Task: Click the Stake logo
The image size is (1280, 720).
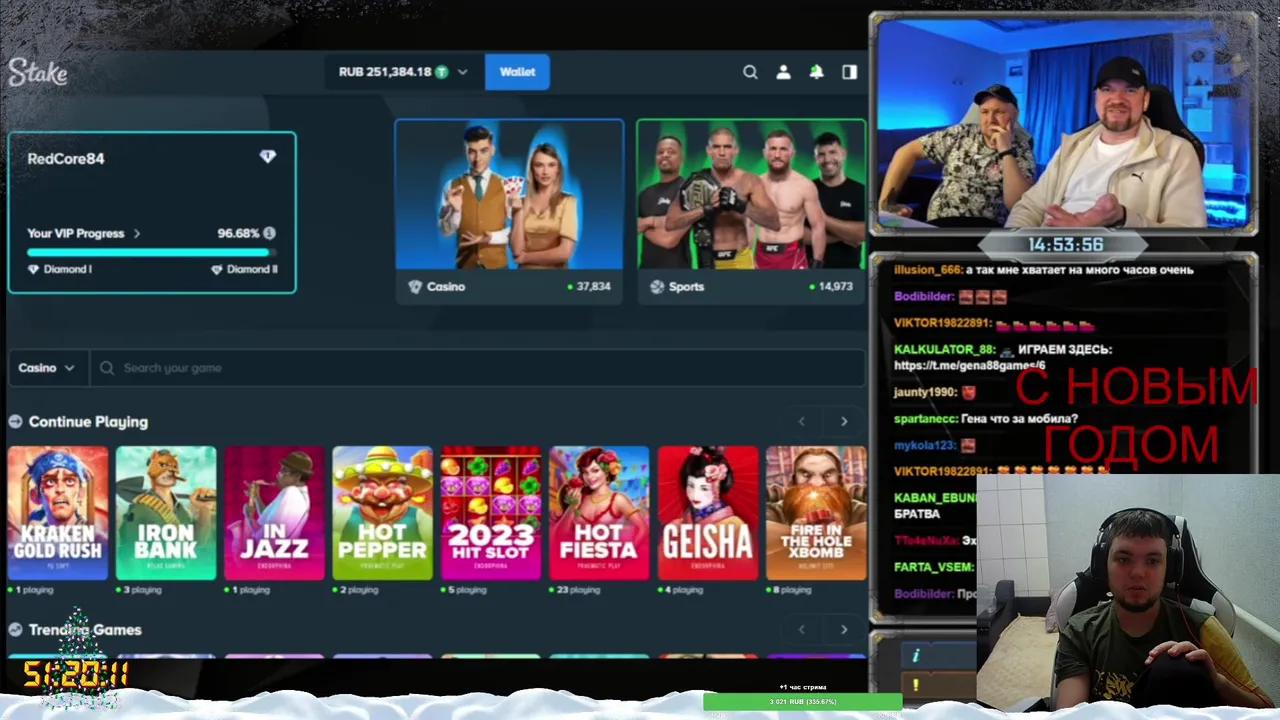Action: (x=38, y=72)
